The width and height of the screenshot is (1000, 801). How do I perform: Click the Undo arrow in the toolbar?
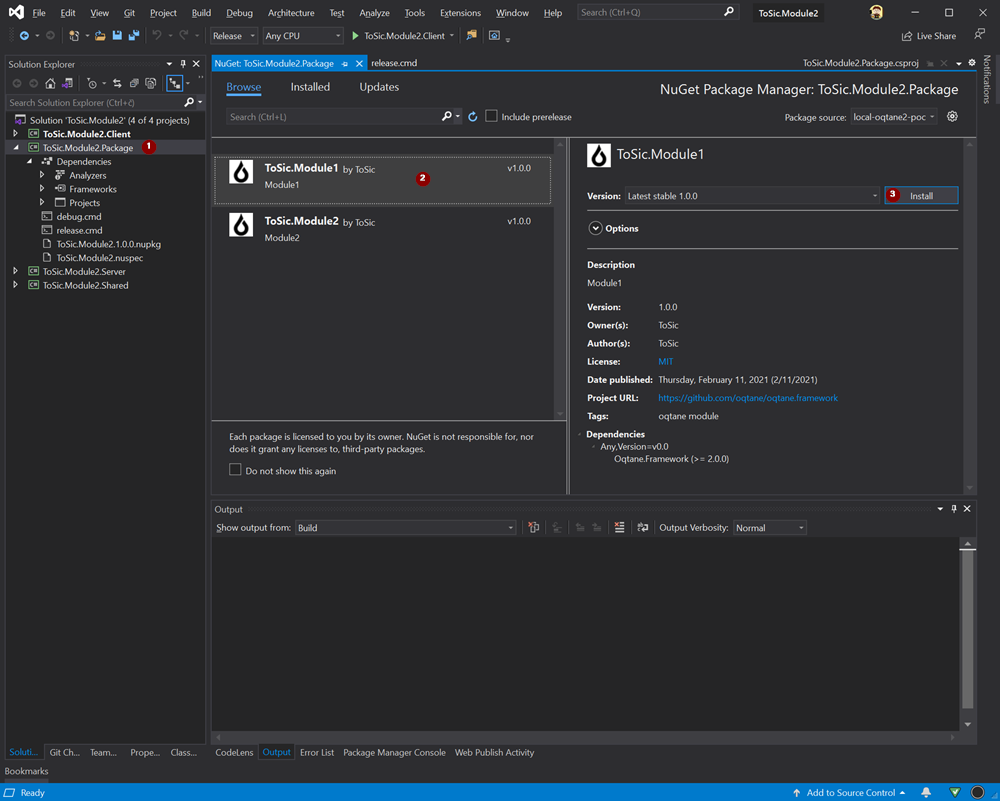[156, 35]
